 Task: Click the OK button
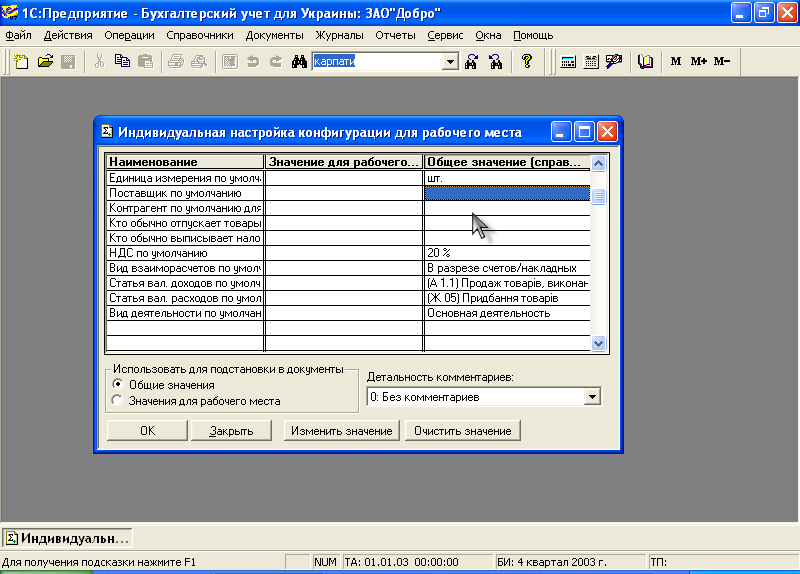click(x=147, y=431)
